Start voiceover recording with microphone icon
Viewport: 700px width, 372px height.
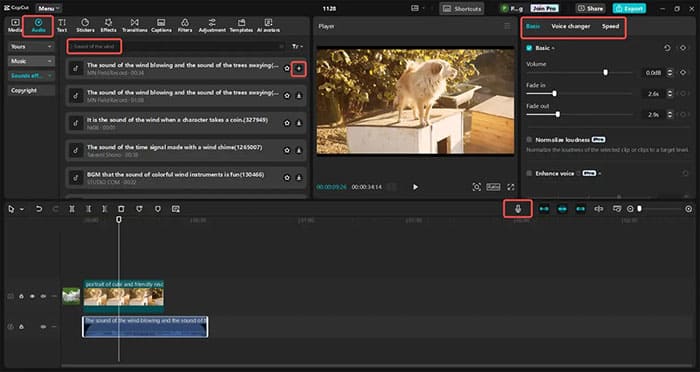pos(518,209)
